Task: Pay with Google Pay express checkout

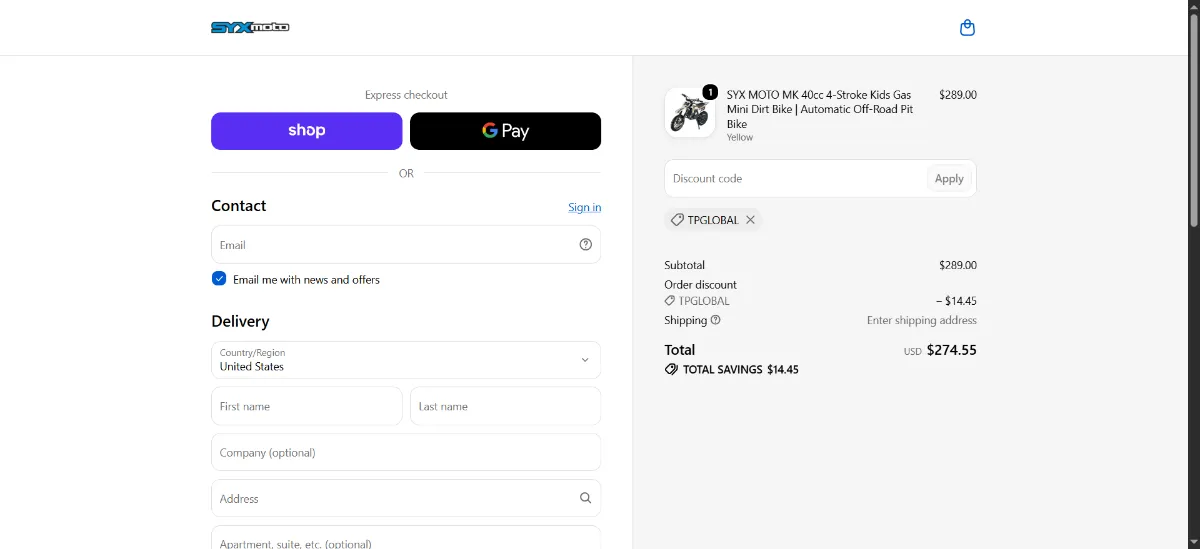Action: (x=505, y=131)
